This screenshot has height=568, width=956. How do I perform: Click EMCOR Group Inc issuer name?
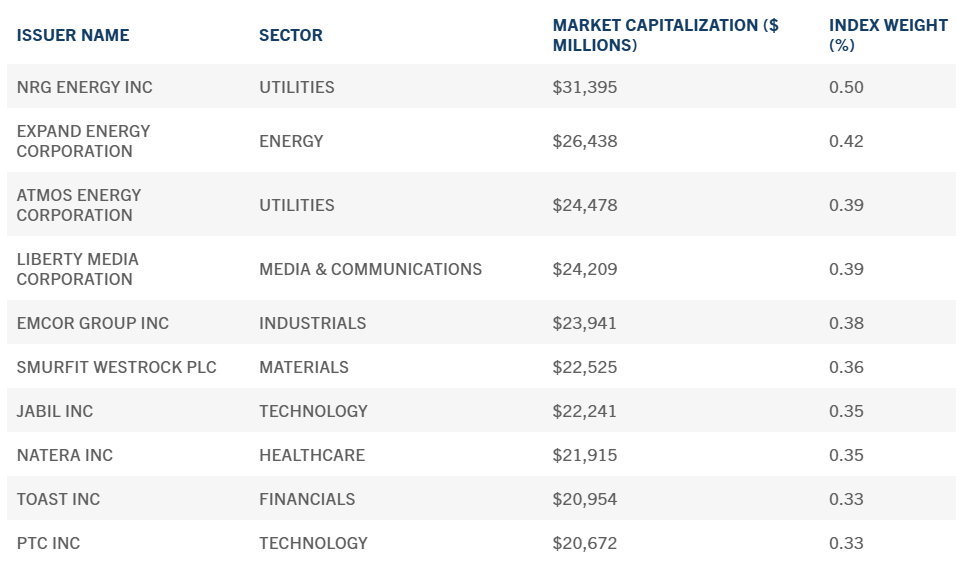click(93, 323)
